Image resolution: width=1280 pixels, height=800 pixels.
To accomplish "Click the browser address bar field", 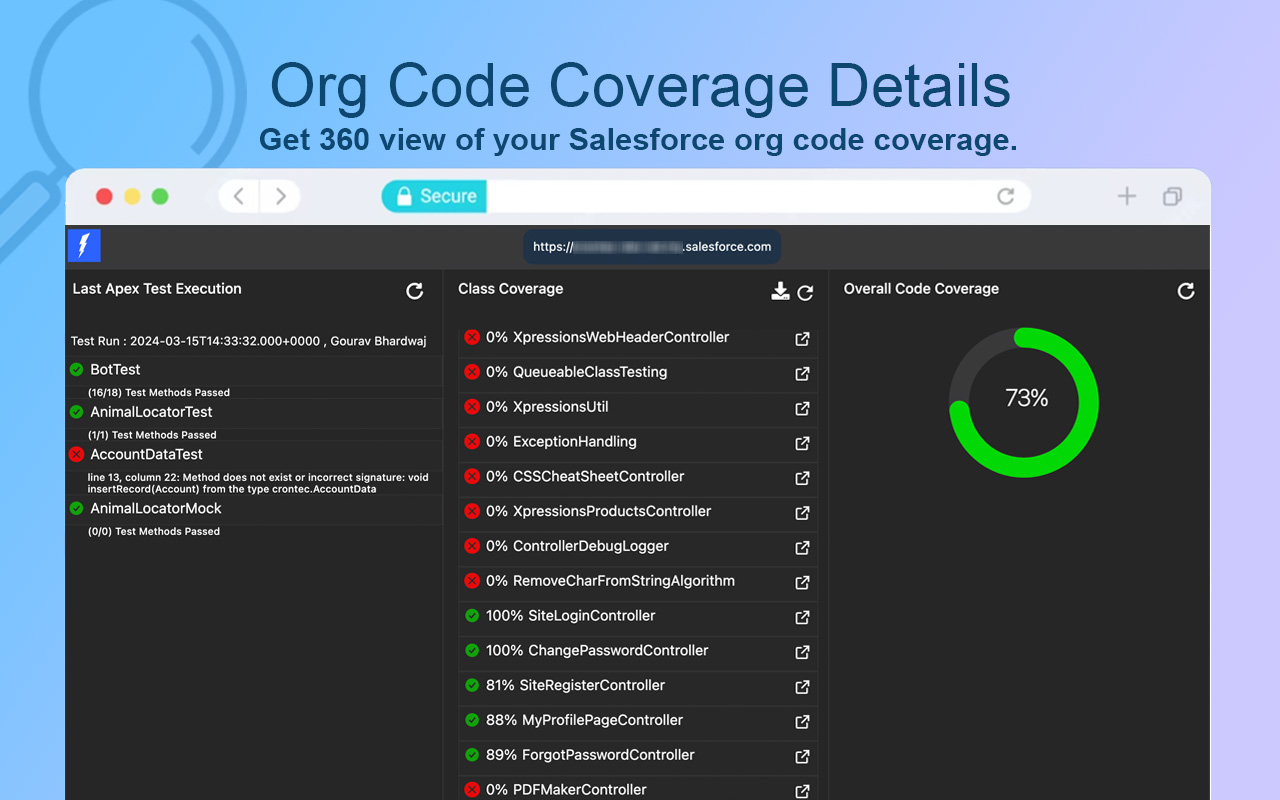I will point(706,196).
